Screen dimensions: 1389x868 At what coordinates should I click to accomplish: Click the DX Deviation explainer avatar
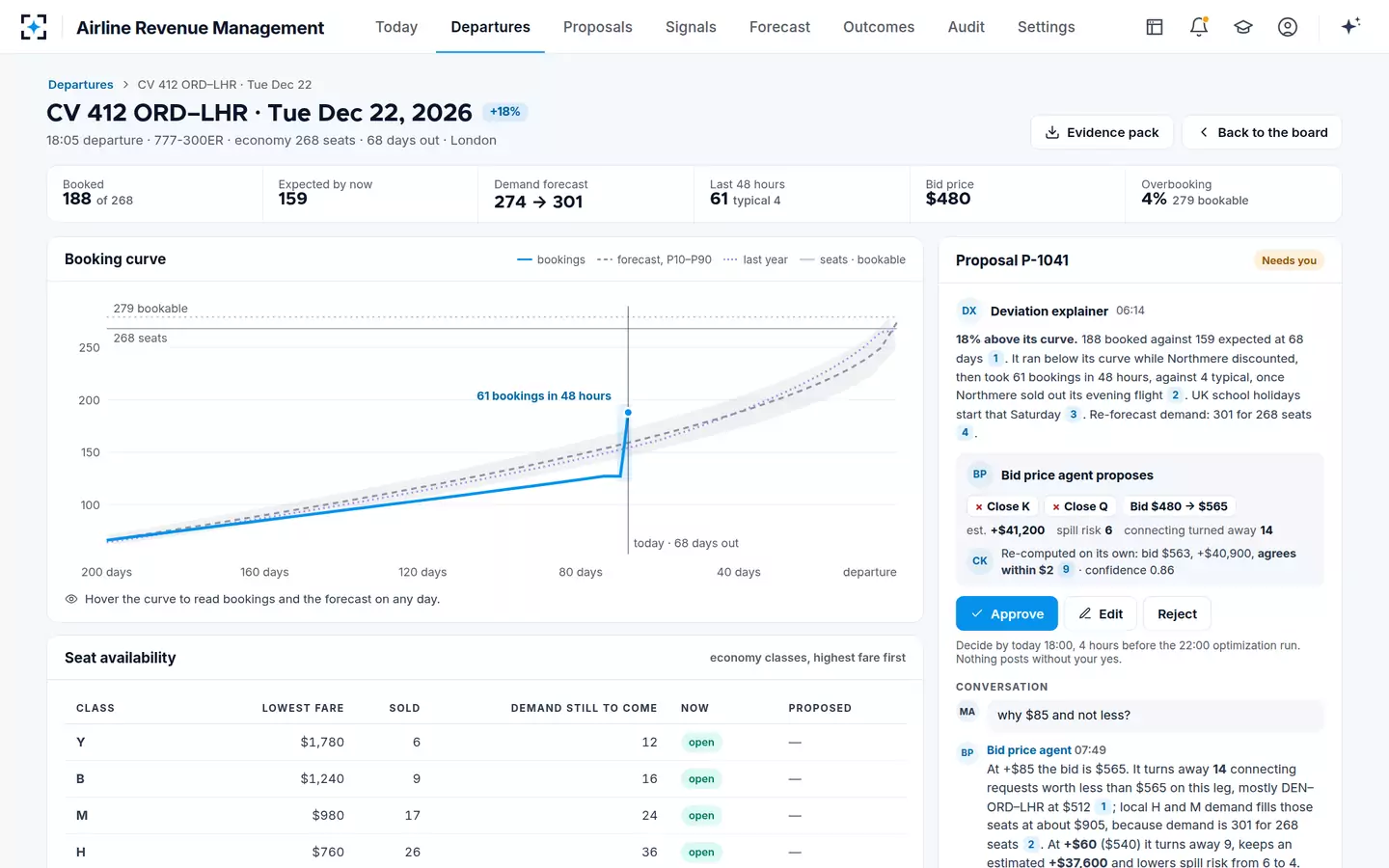pyautogui.click(x=969, y=311)
